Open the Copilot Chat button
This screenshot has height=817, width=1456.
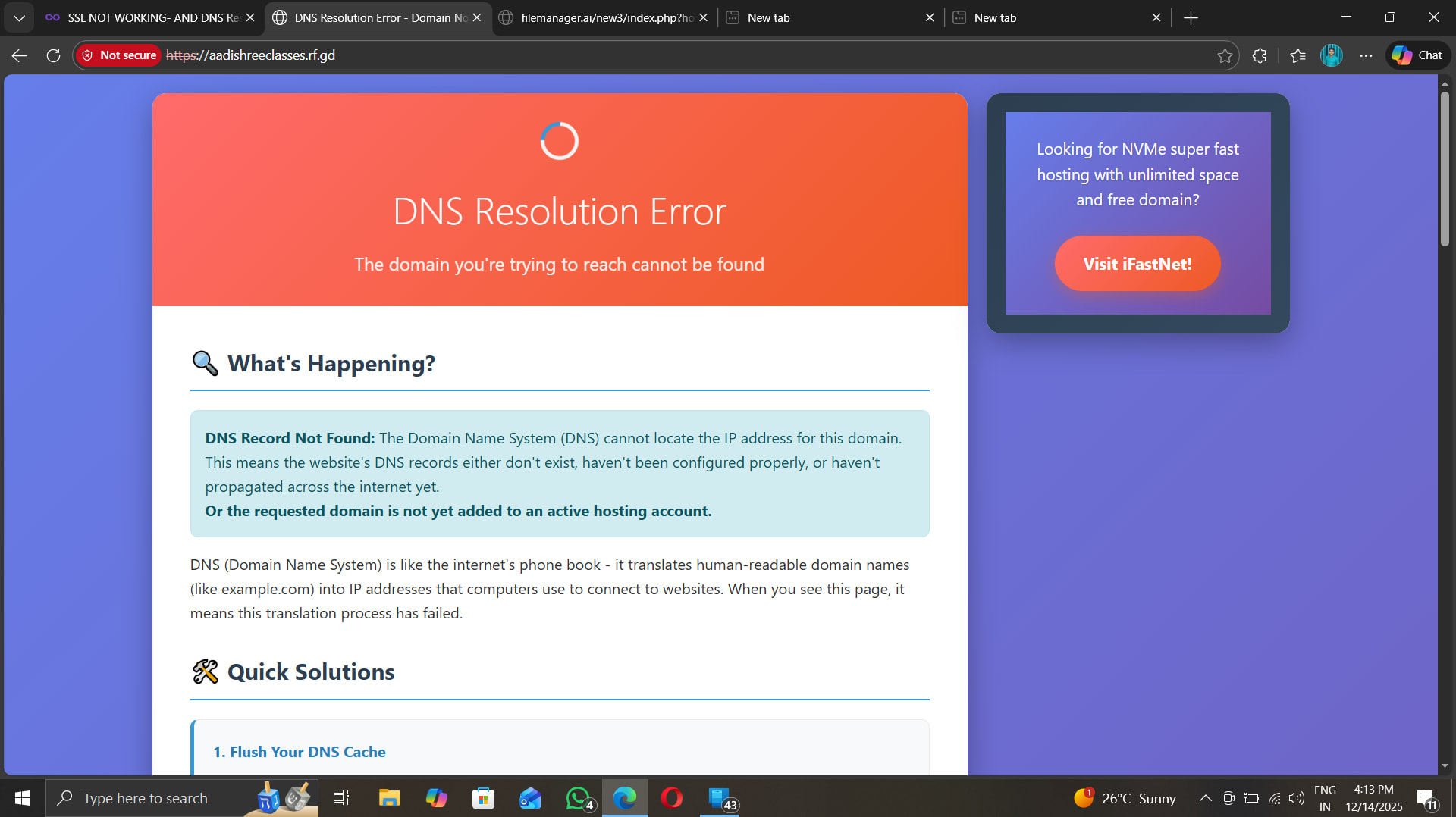(1417, 55)
